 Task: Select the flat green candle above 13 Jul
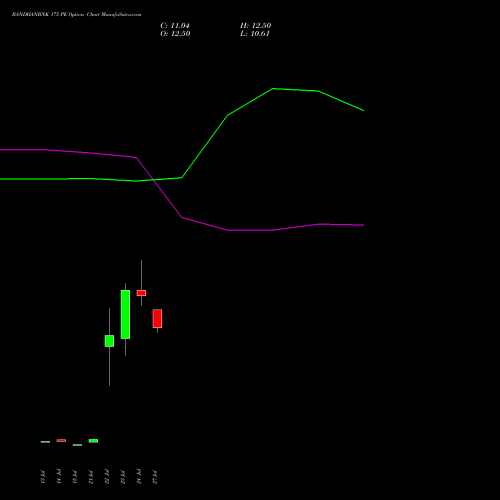click(x=45, y=442)
